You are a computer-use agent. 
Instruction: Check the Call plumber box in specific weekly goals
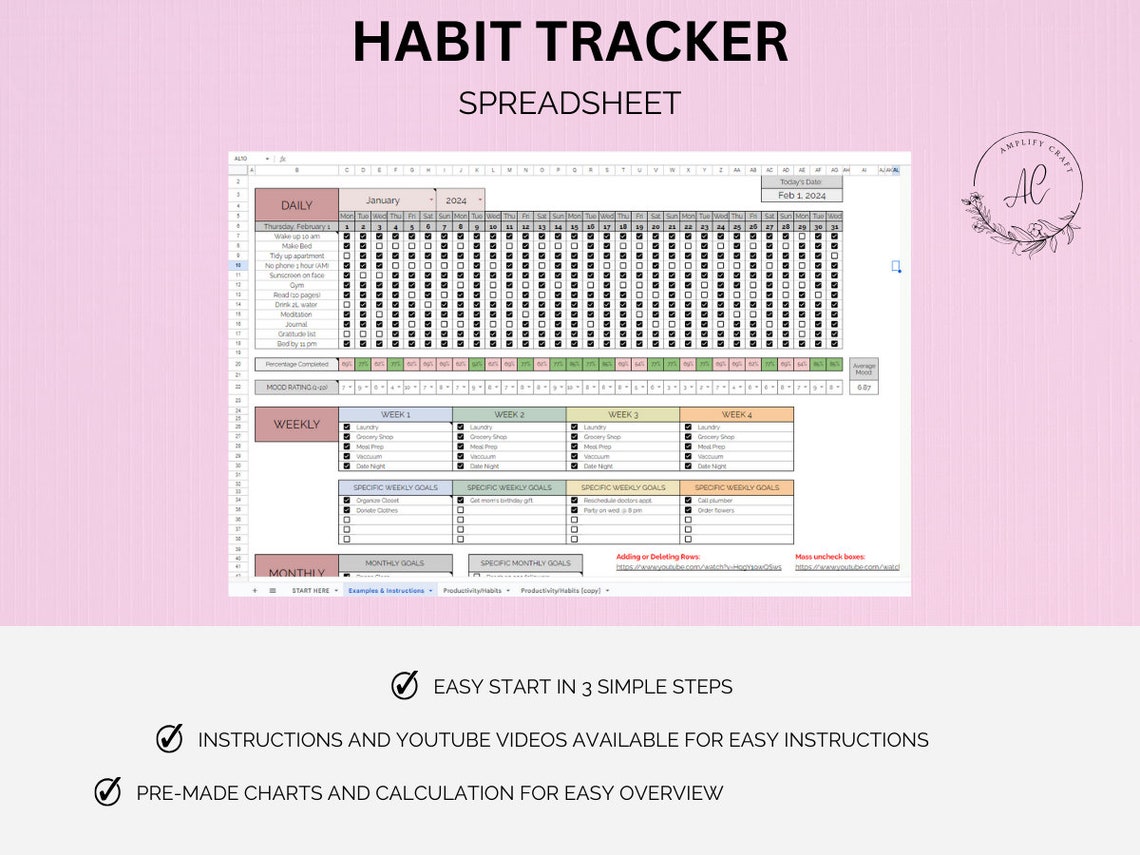click(x=687, y=501)
